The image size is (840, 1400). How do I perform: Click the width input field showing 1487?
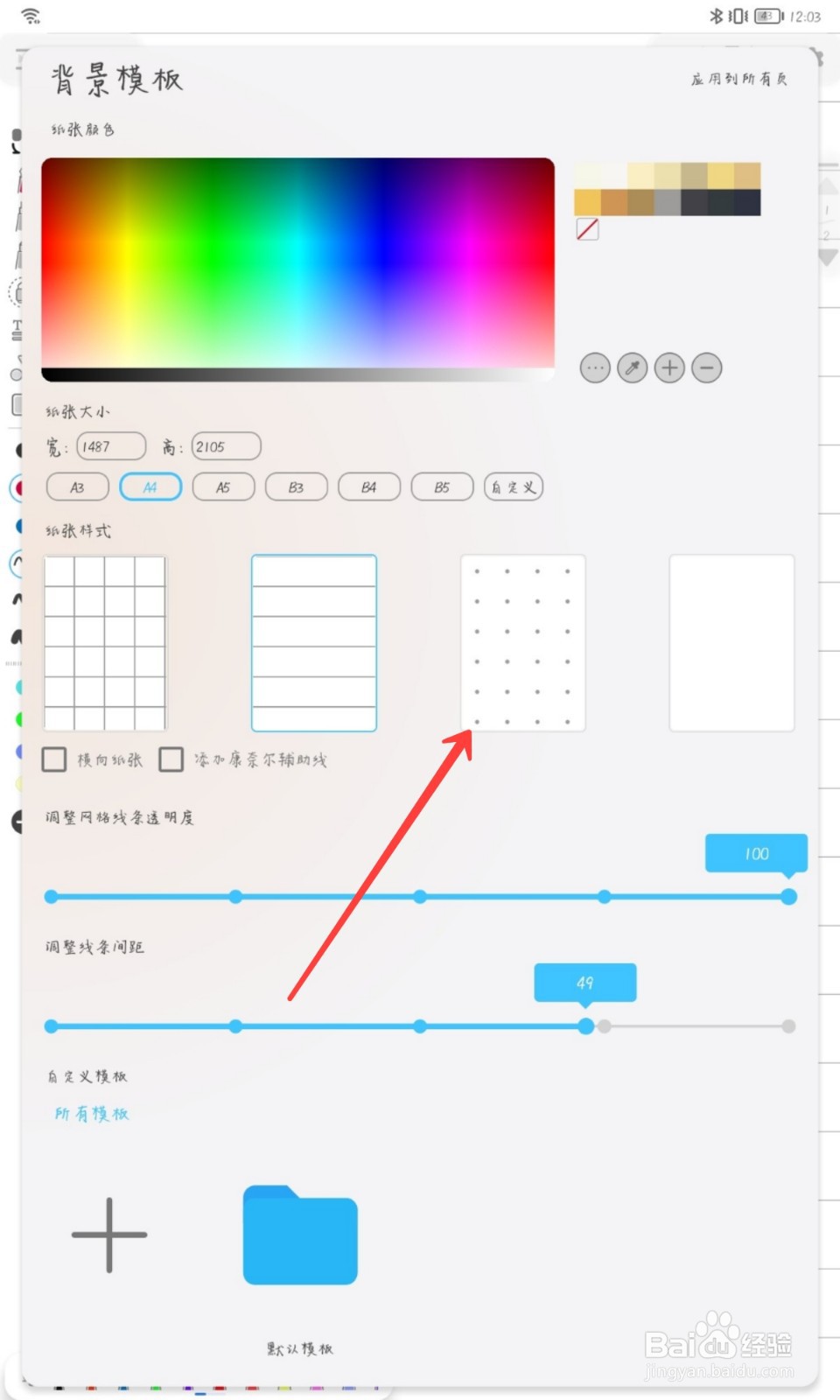(111, 446)
